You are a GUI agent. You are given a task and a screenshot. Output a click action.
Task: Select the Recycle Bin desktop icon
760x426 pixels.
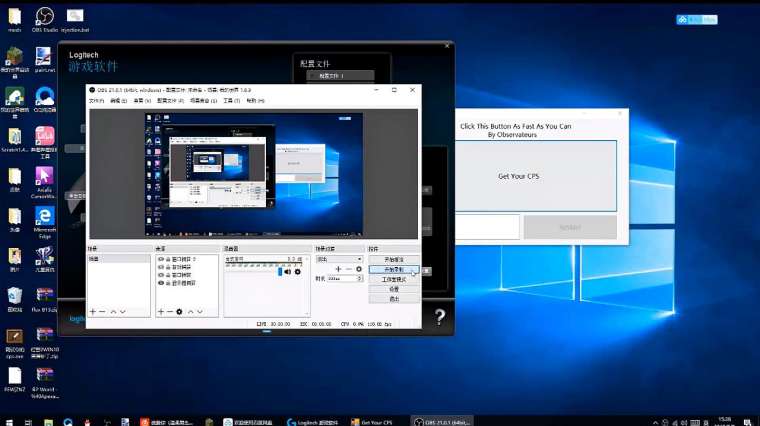point(15,299)
